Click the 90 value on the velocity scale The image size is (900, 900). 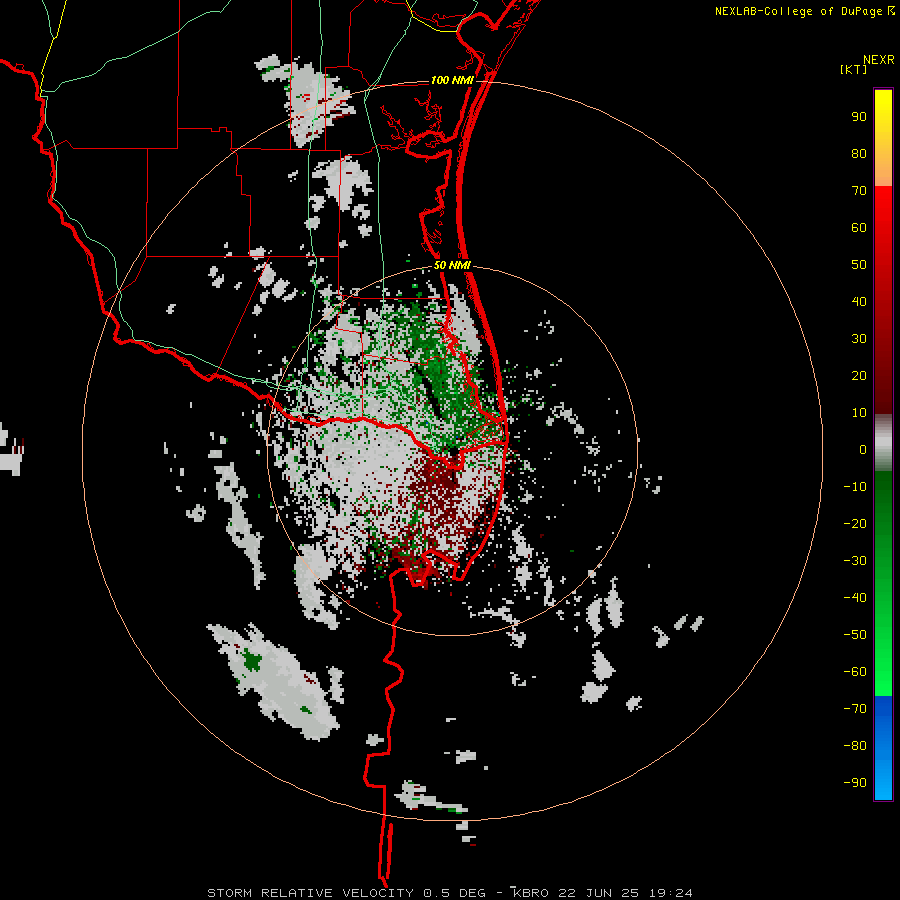pyautogui.click(x=859, y=117)
